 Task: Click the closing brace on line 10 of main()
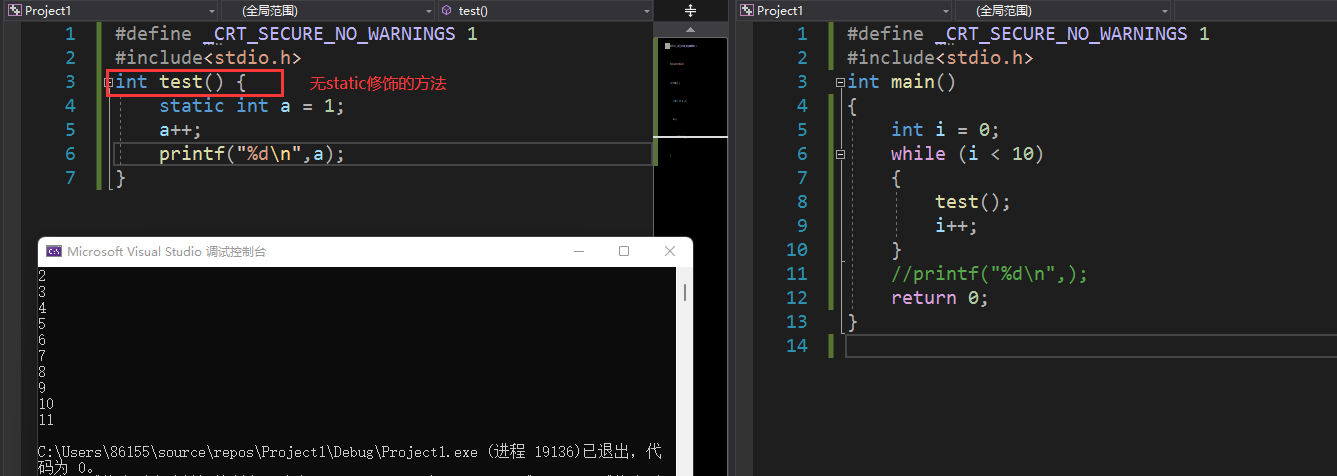(x=897, y=250)
